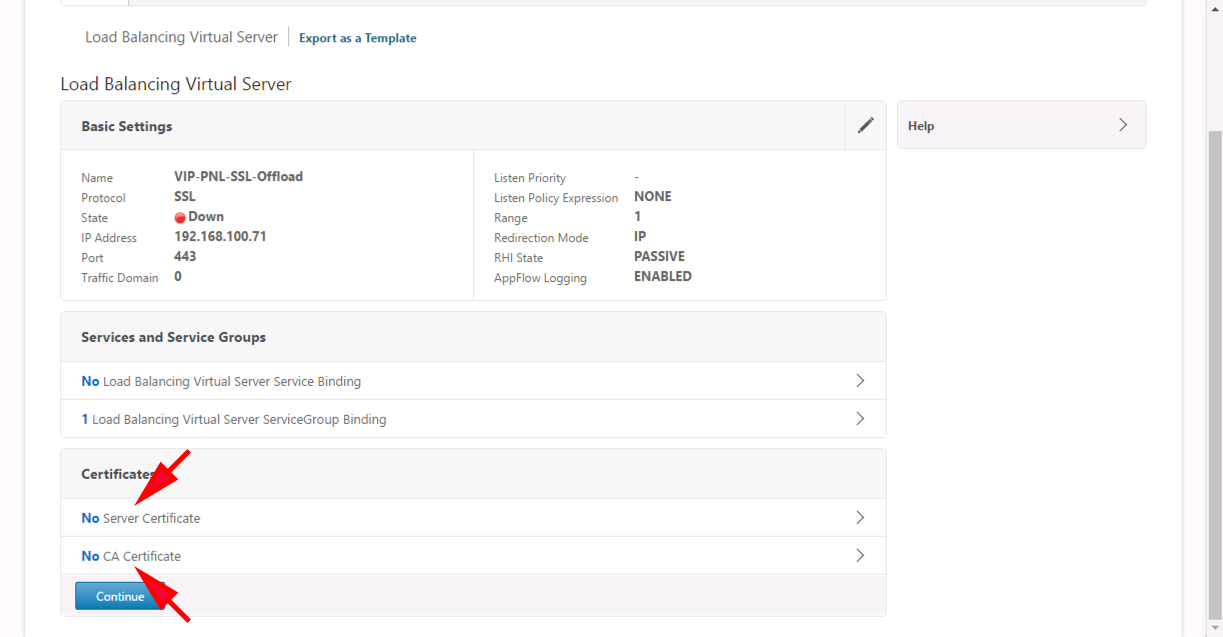
Task: Select No Server Certificate row text
Action: point(141,518)
